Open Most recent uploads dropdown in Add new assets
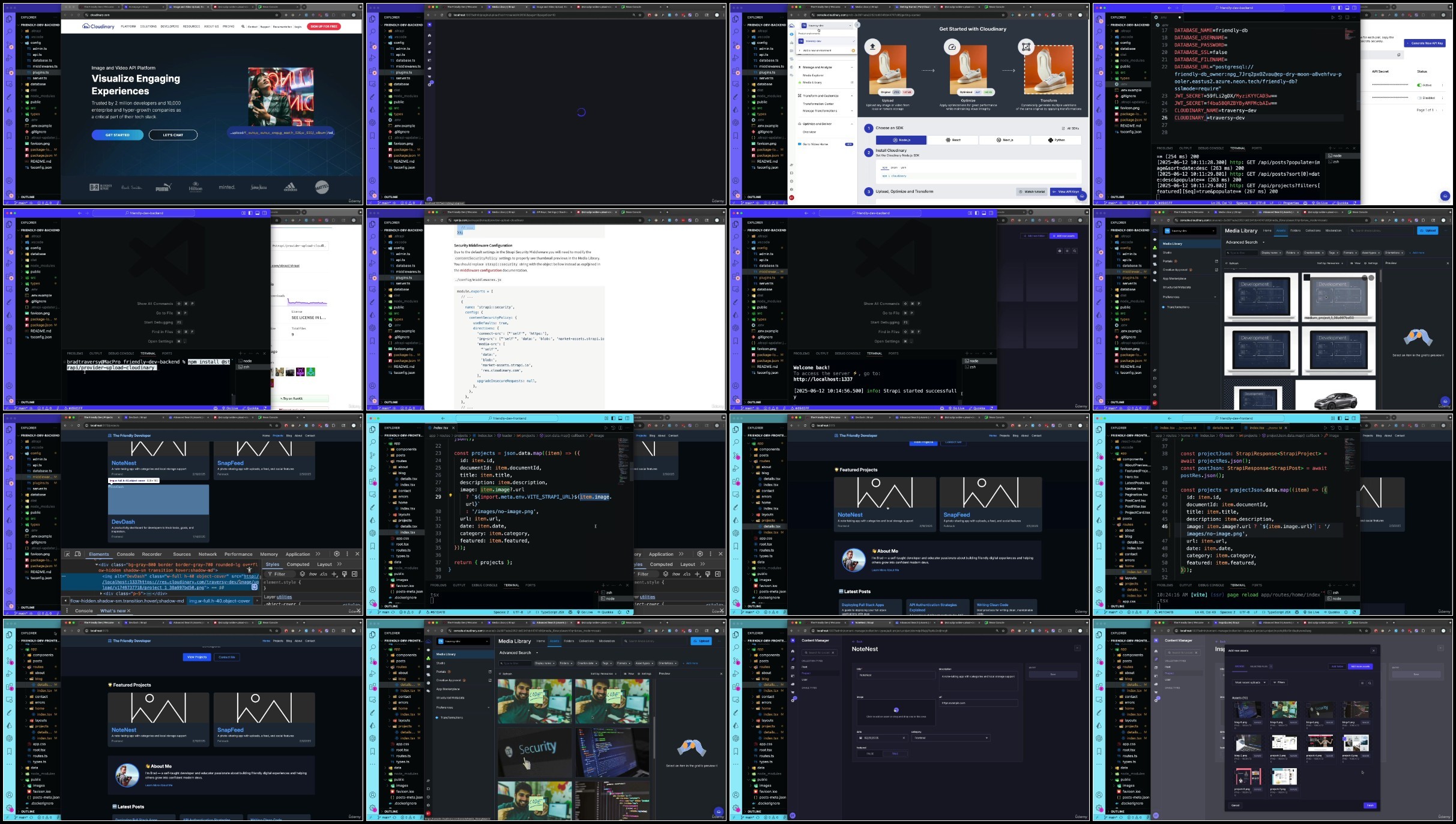The image size is (1456, 824). point(1250,682)
